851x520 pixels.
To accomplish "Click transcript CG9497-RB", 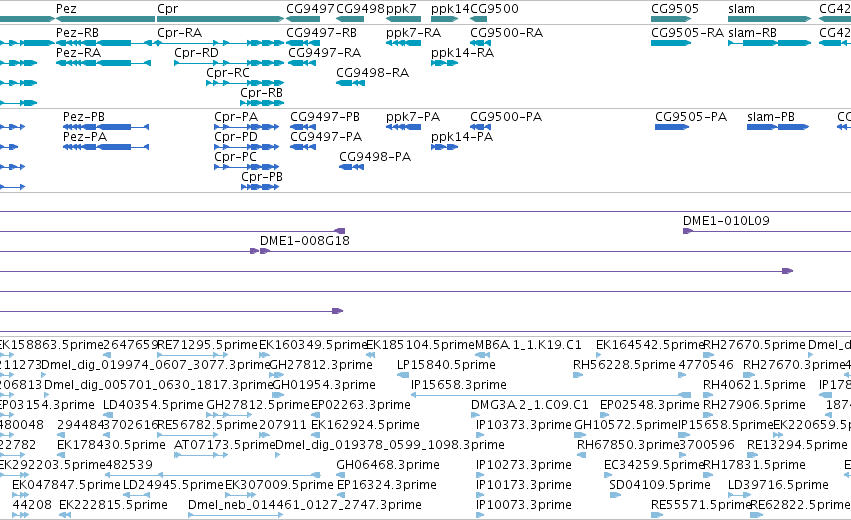I will (x=302, y=43).
